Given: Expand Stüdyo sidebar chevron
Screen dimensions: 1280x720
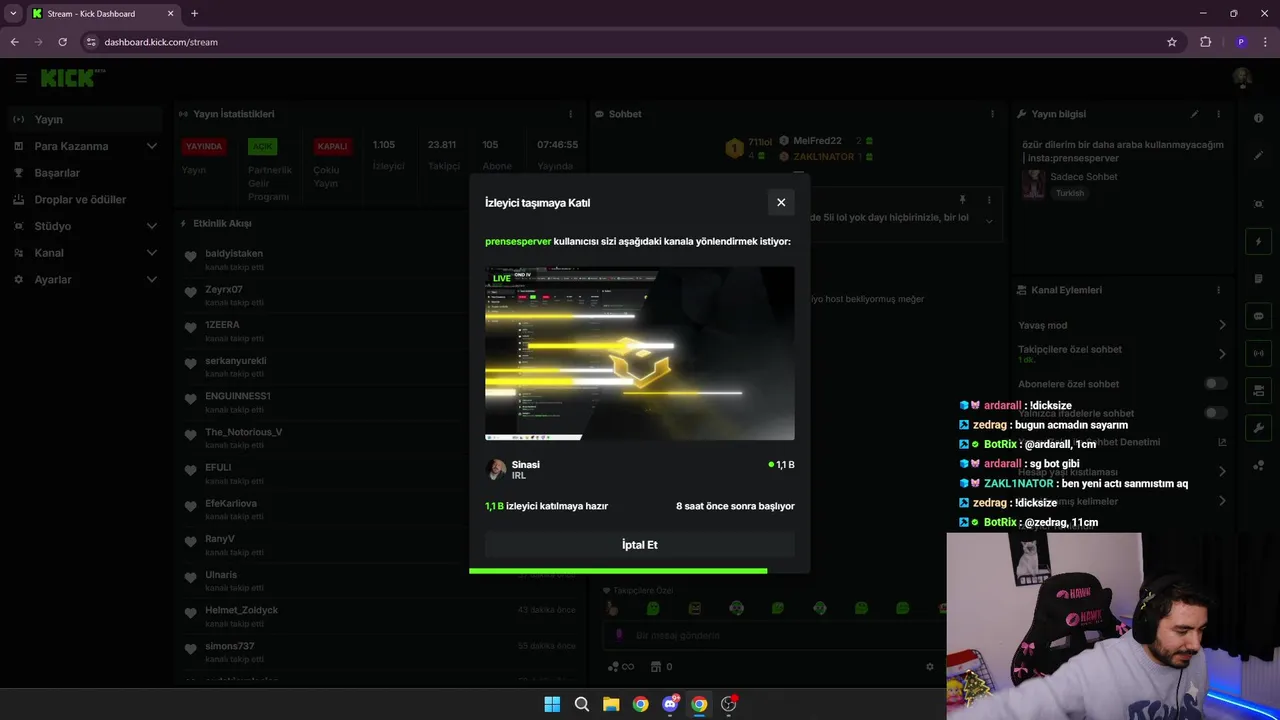Looking at the screenshot, I should point(152,226).
